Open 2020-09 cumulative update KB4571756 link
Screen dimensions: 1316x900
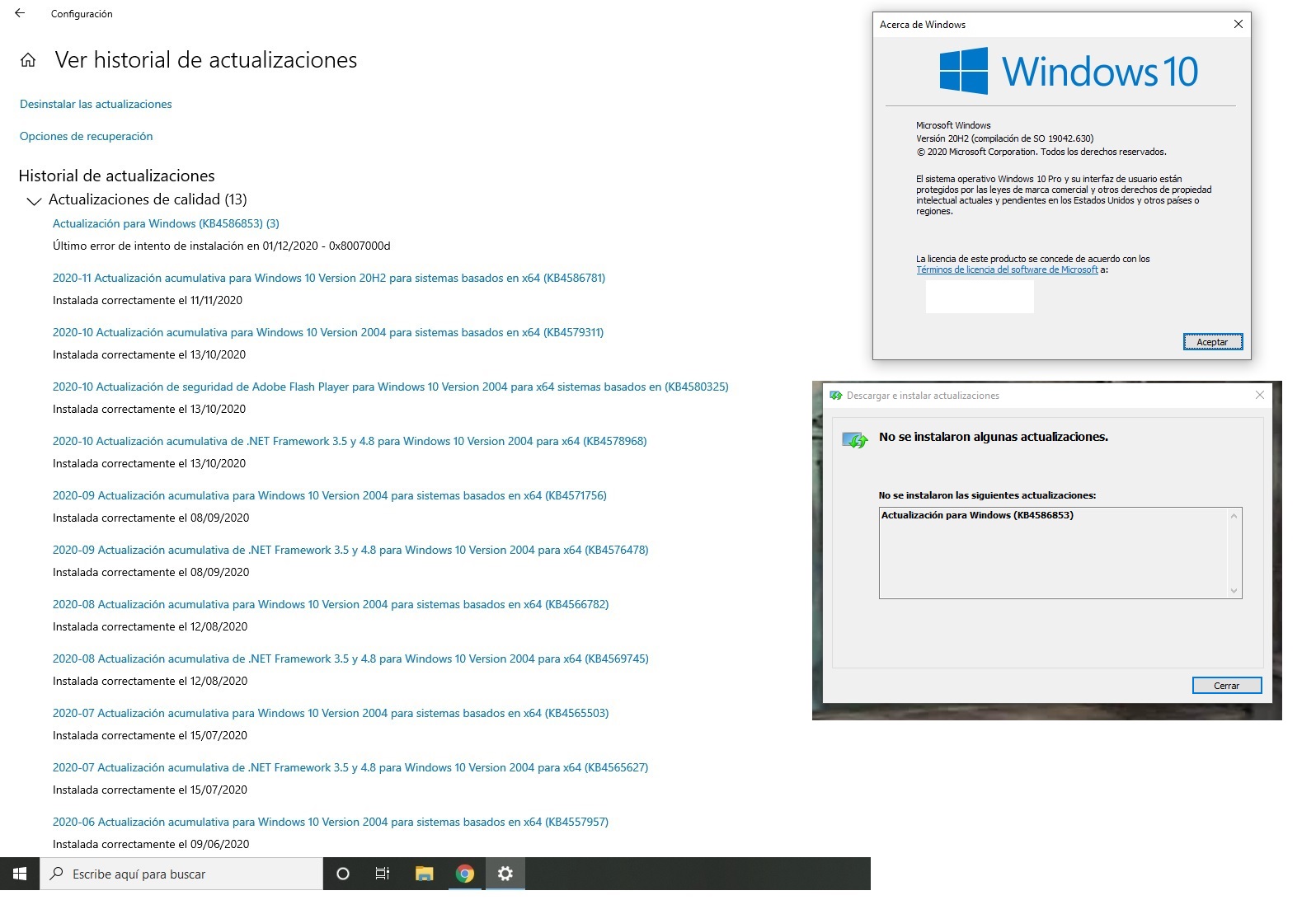[x=330, y=495]
